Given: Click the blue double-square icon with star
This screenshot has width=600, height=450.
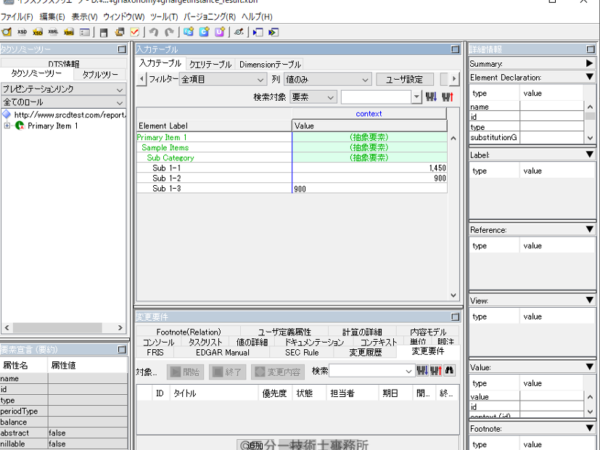Looking at the screenshot, I should [188, 32].
